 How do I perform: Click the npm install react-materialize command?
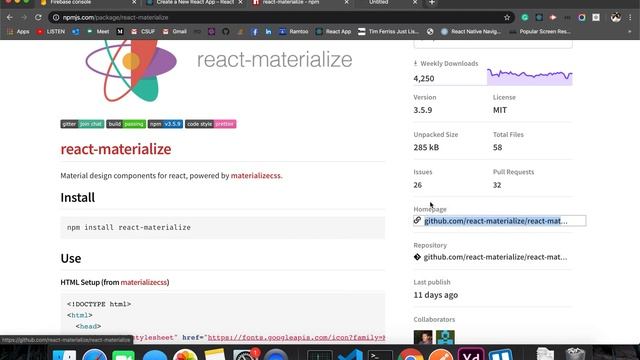tap(129, 227)
